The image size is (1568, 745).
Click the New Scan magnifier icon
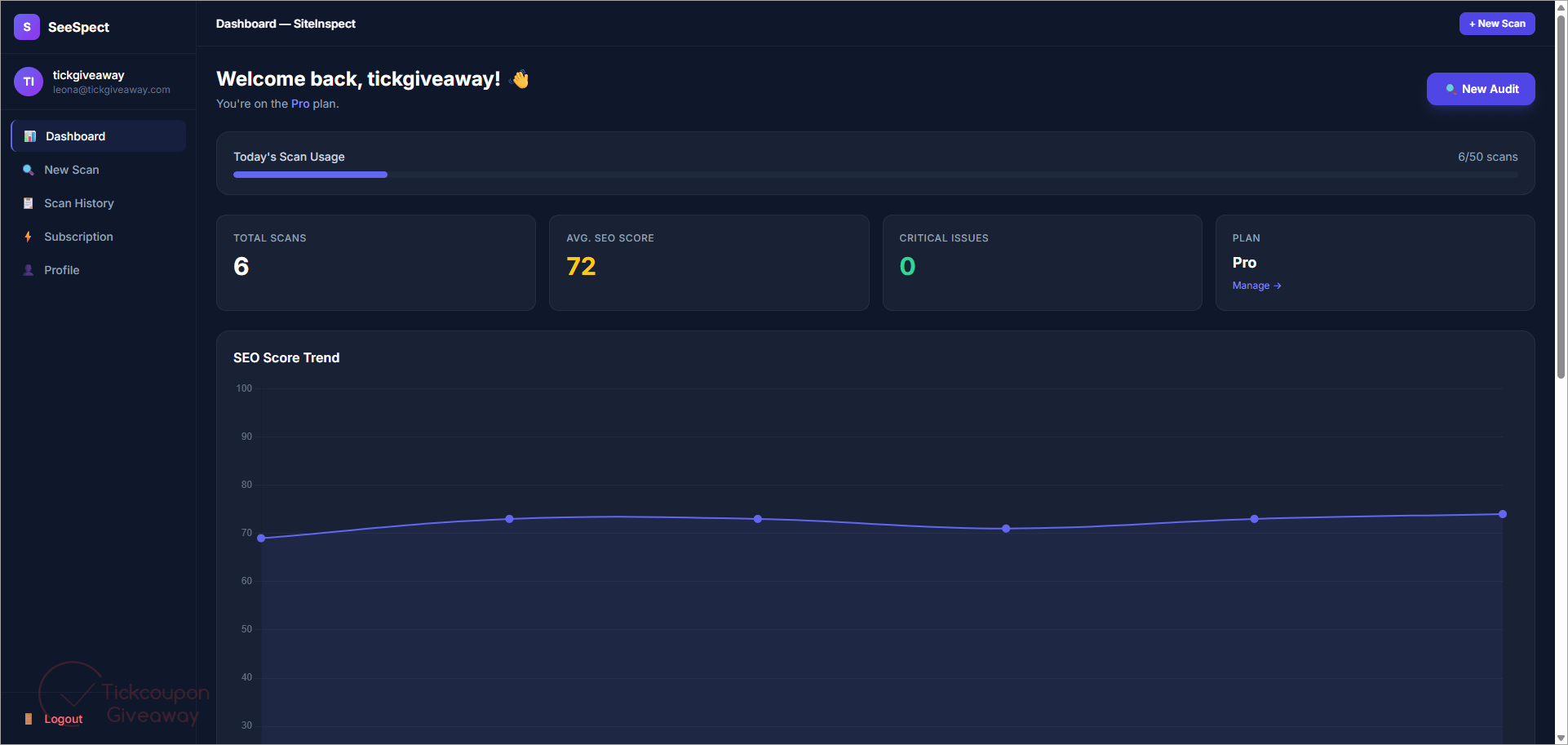[29, 170]
